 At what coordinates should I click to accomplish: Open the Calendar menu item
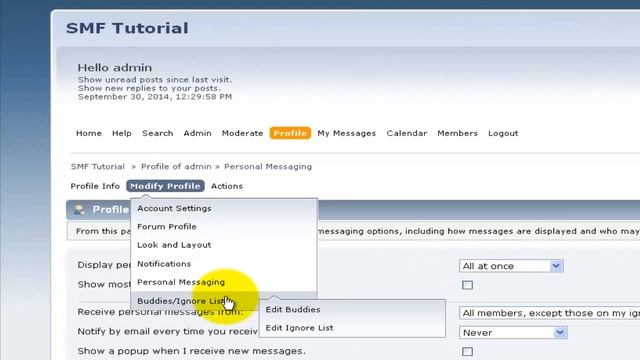click(x=407, y=133)
